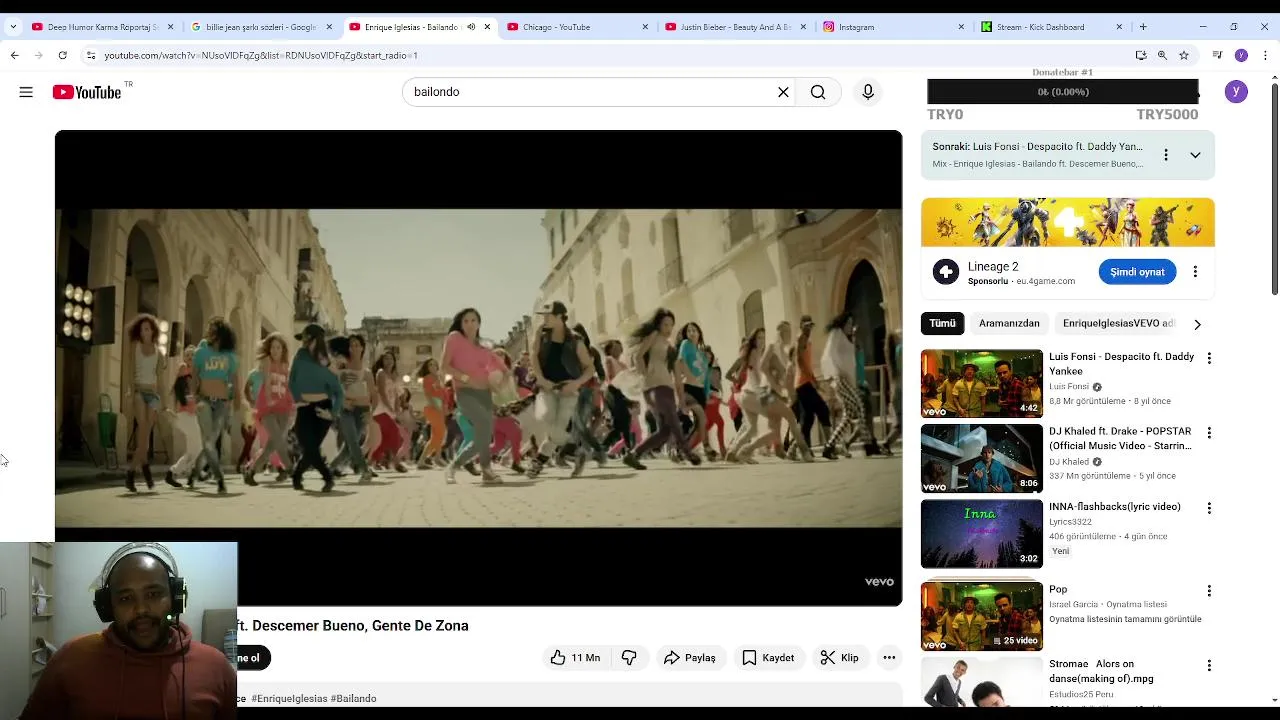
Task: Start voice search with the microphone
Action: click(x=868, y=92)
